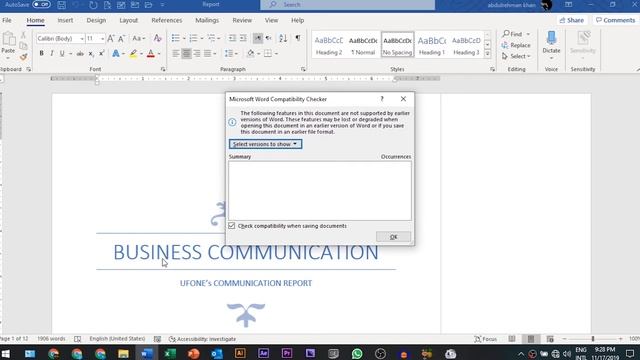Switch to the Design tab

coord(96,20)
